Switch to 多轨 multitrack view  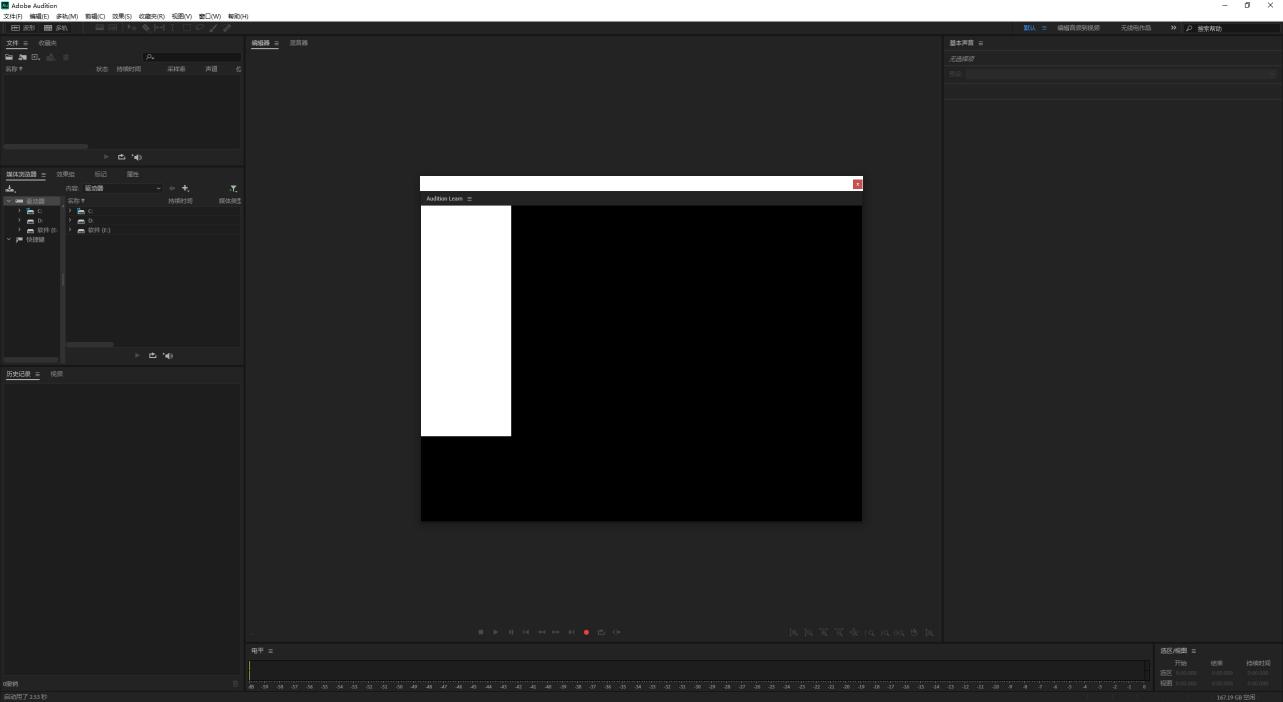pyautogui.click(x=56, y=28)
